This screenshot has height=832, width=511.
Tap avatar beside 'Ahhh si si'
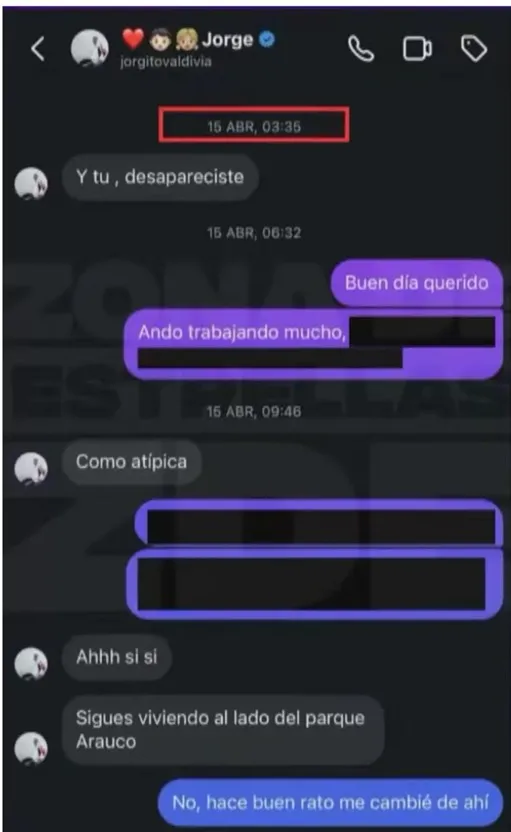[31, 663]
